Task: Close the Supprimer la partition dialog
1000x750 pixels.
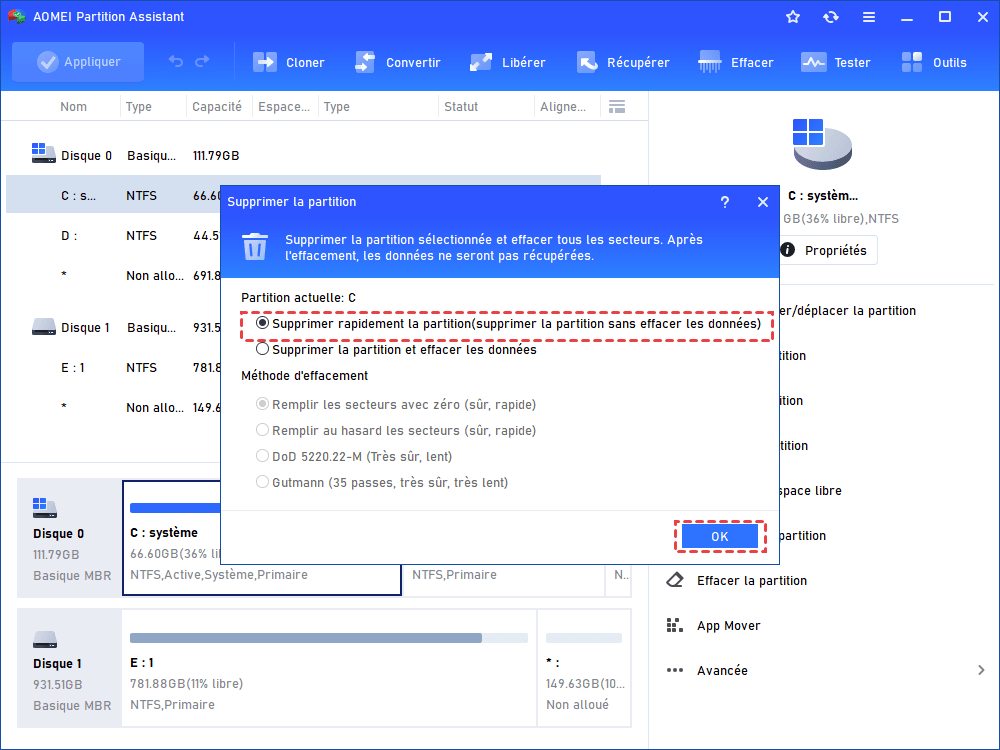Action: point(763,202)
